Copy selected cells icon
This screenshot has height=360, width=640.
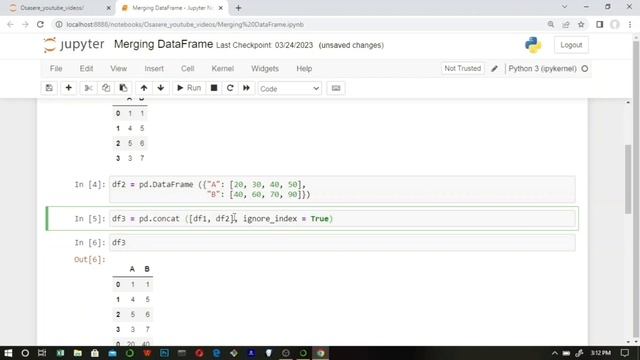tap(106, 88)
